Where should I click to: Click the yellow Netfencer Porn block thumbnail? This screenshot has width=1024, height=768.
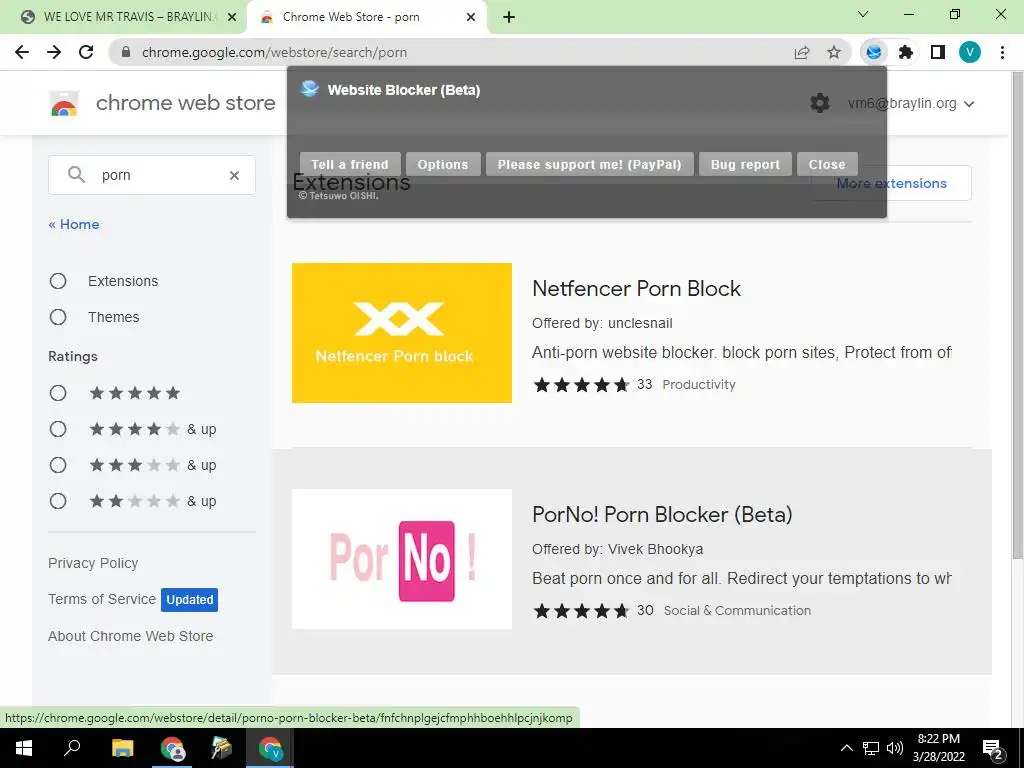pyautogui.click(x=402, y=333)
